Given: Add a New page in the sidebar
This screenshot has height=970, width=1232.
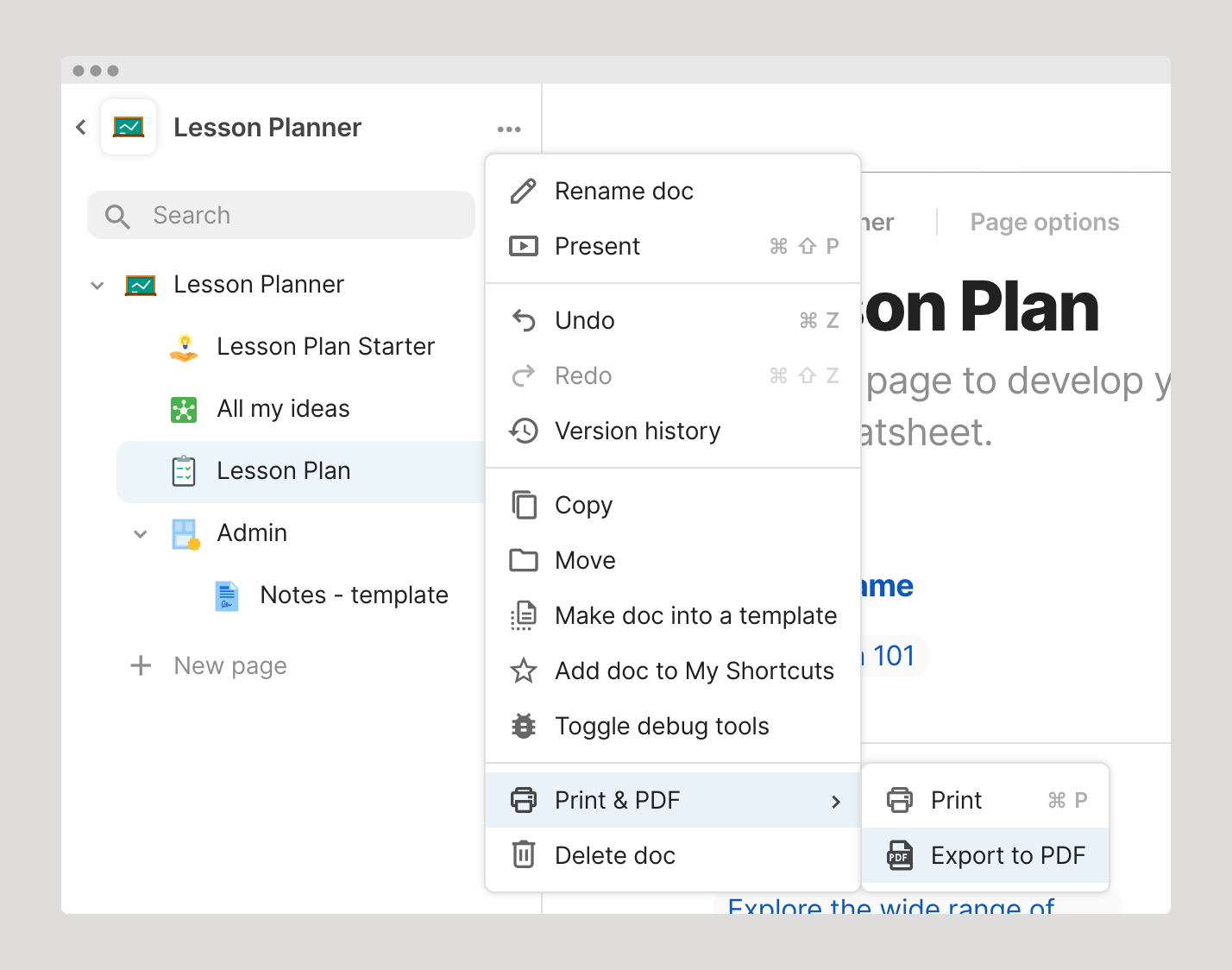Looking at the screenshot, I should (209, 665).
